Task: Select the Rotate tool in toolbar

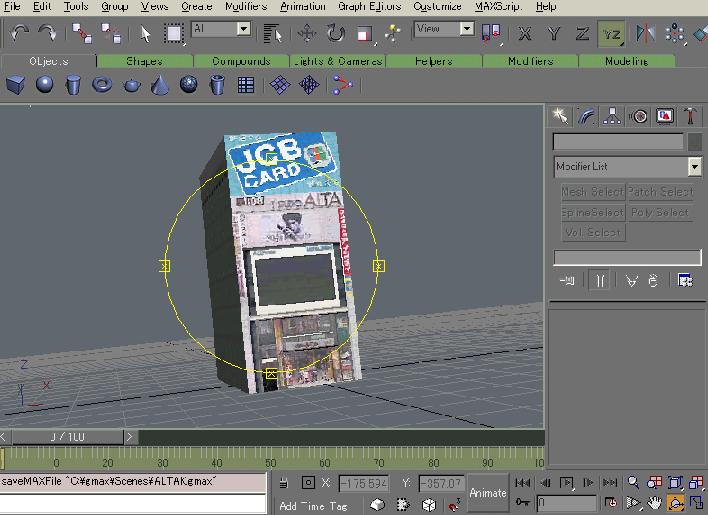Action: point(335,34)
